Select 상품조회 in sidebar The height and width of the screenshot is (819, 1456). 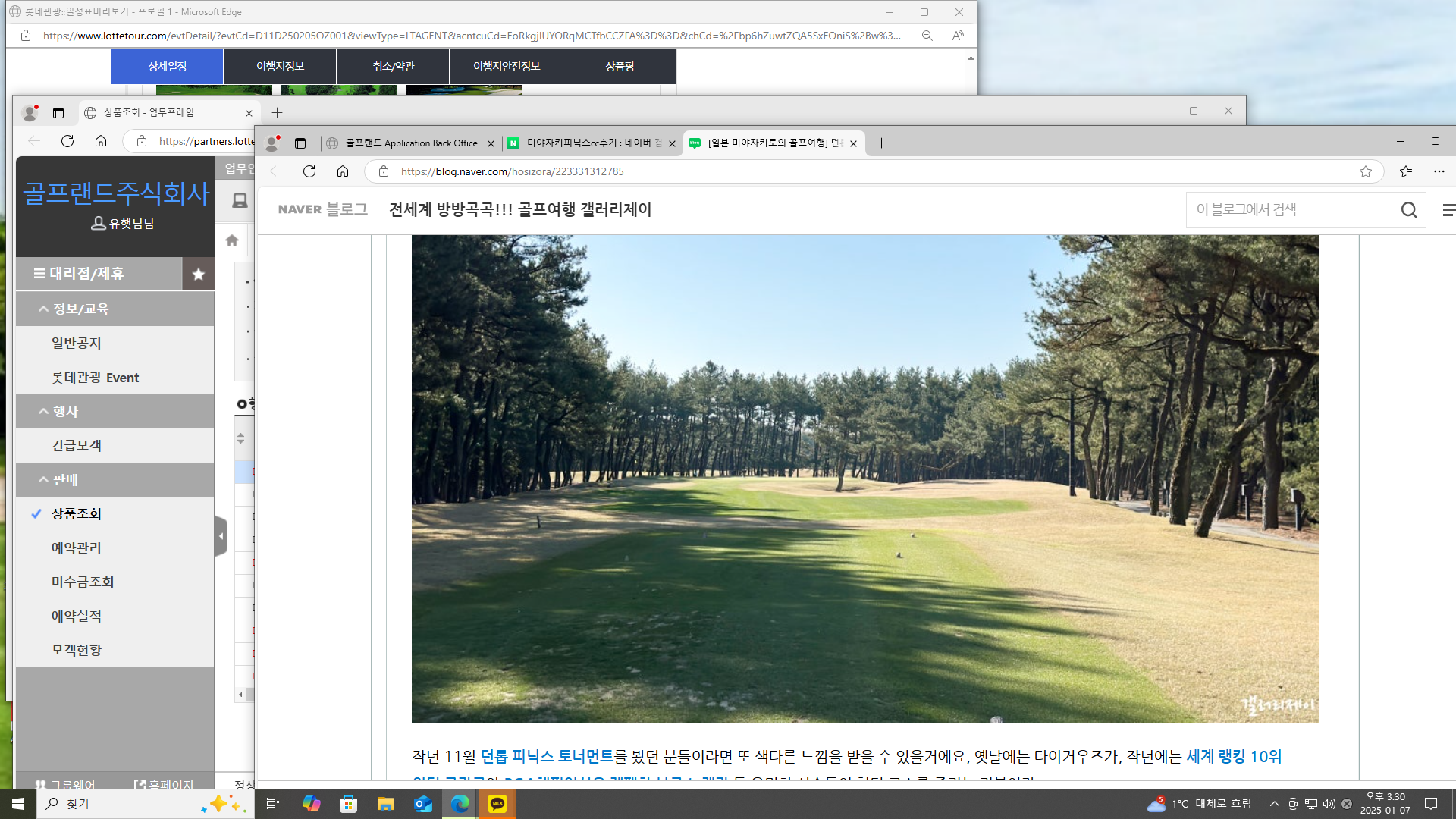click(115, 513)
